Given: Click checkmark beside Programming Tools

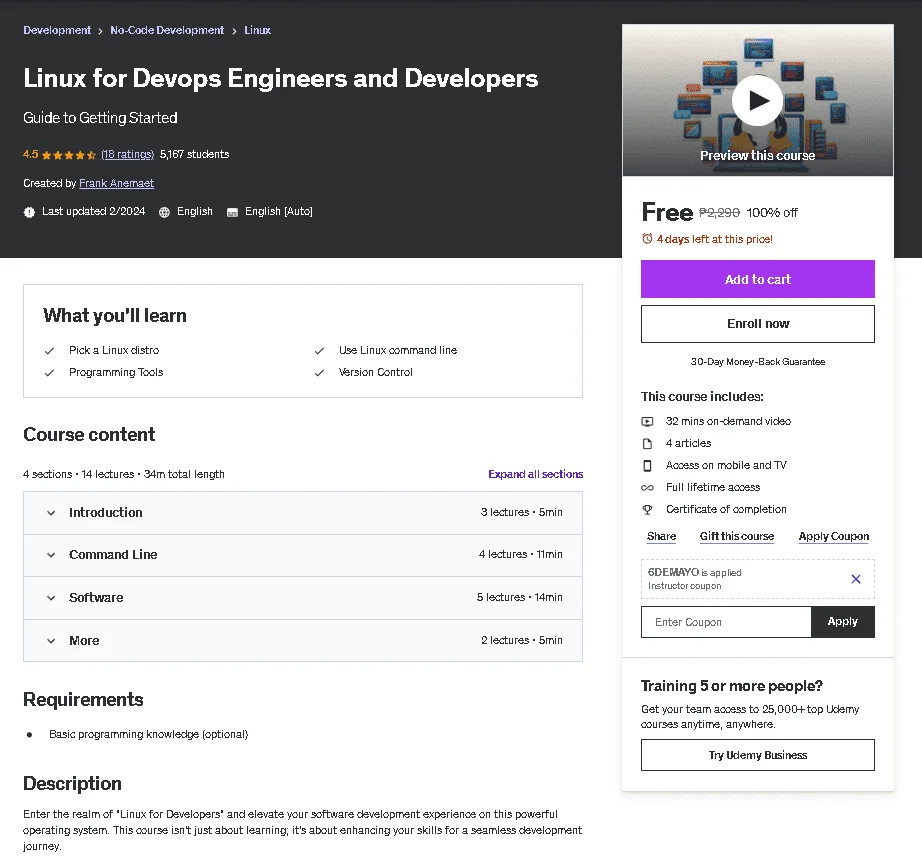Looking at the screenshot, I should [49, 372].
